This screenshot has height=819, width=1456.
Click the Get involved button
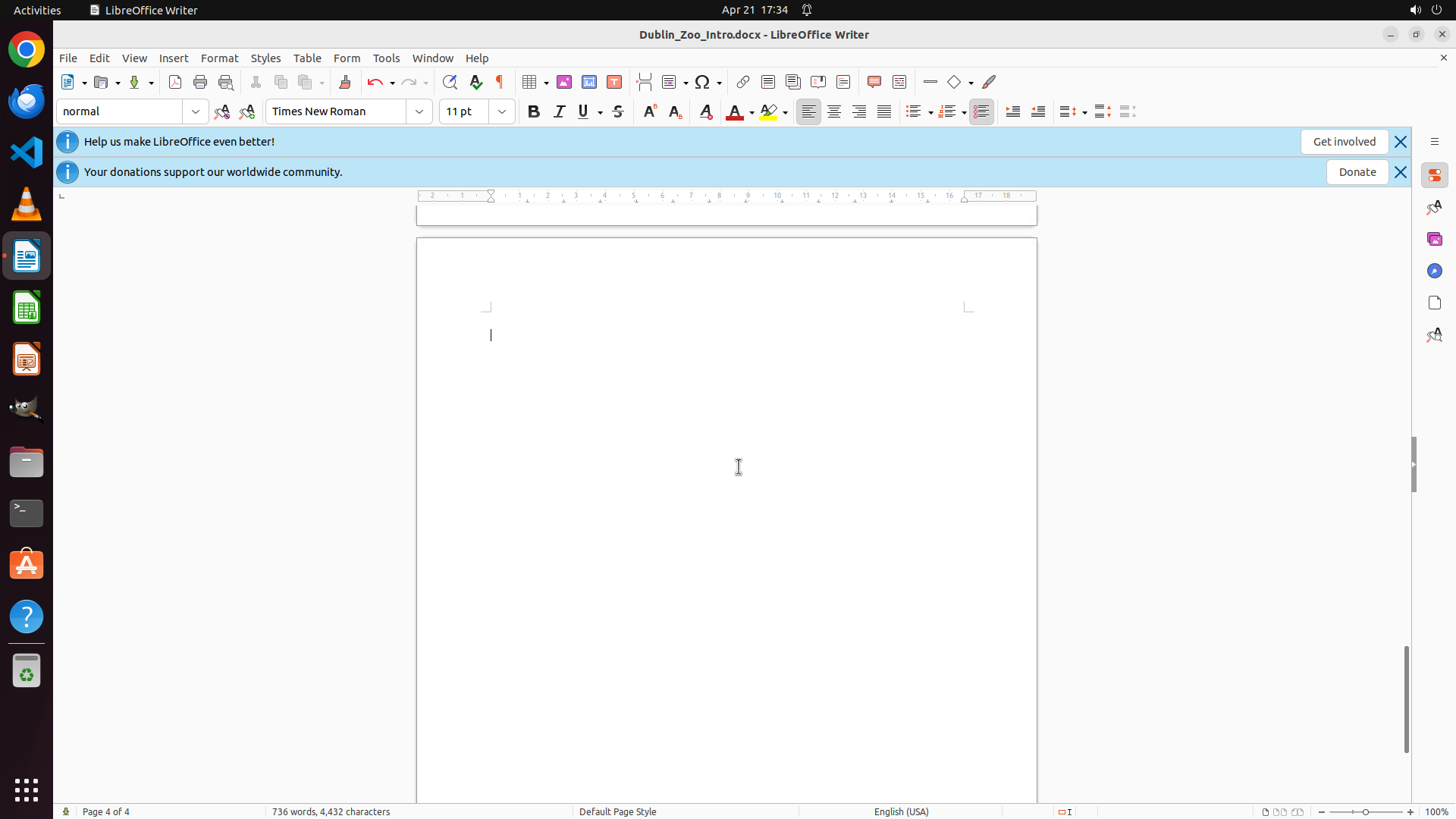1344,142
